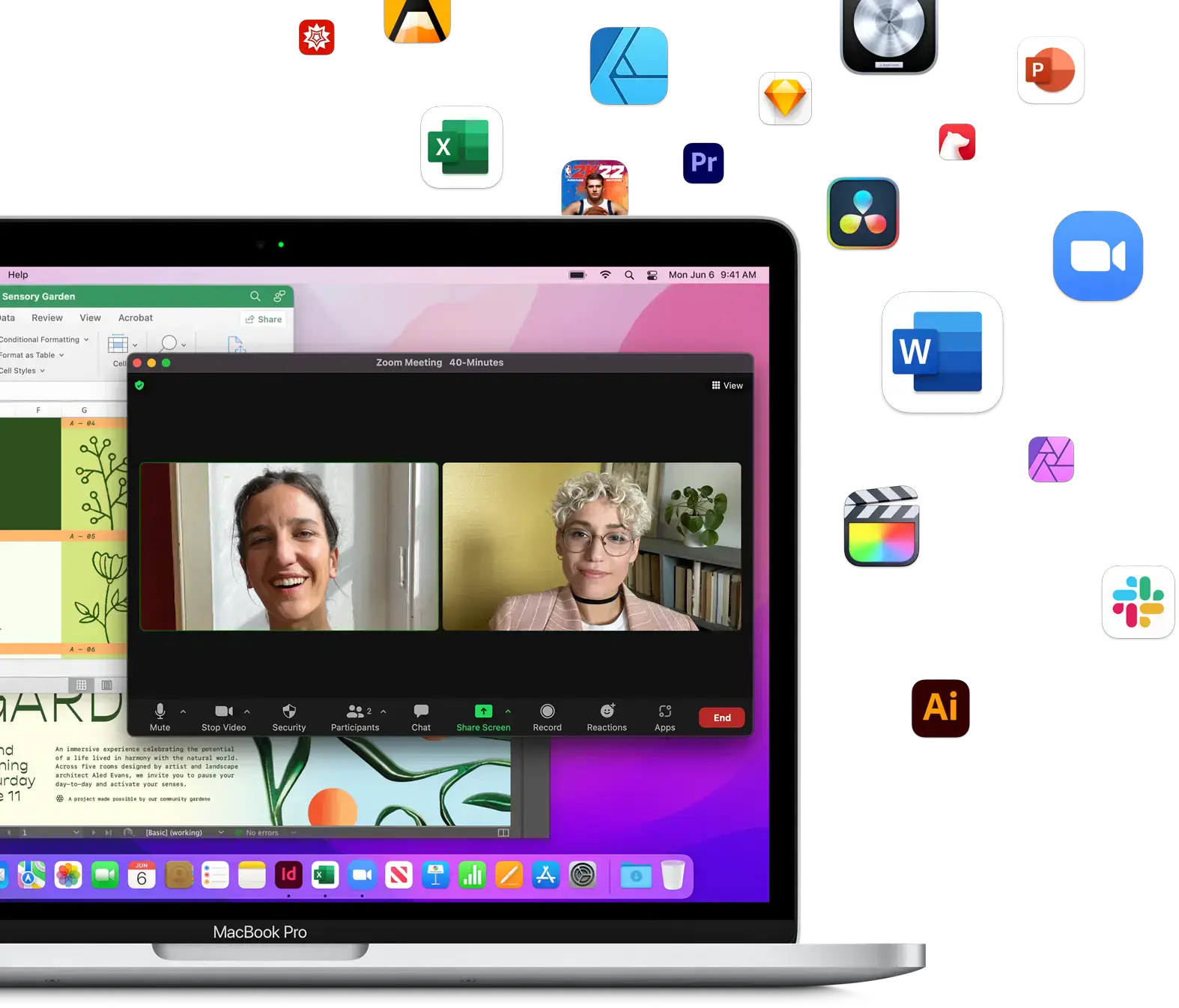Screen dimensions: 1179x1008
Task: Switch Excel to Normal view grid icon
Action: click(x=81, y=684)
